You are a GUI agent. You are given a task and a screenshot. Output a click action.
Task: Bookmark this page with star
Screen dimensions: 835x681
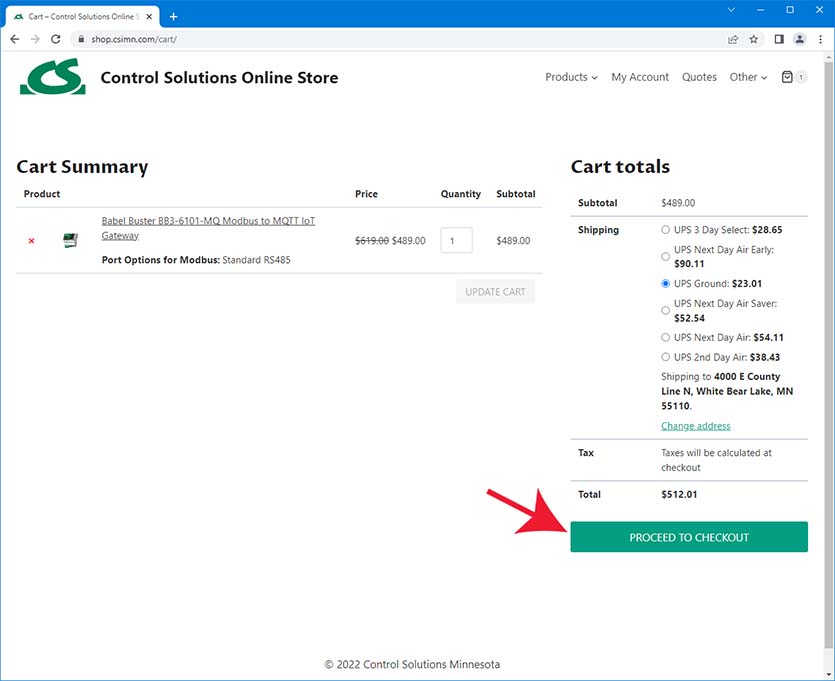point(754,39)
